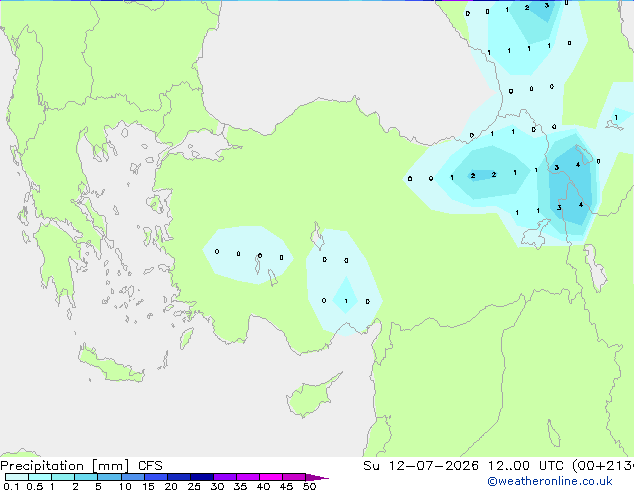Viewport: 634px width, 490px height.
Task: Click the '10' legend scale label
Action: (125, 486)
